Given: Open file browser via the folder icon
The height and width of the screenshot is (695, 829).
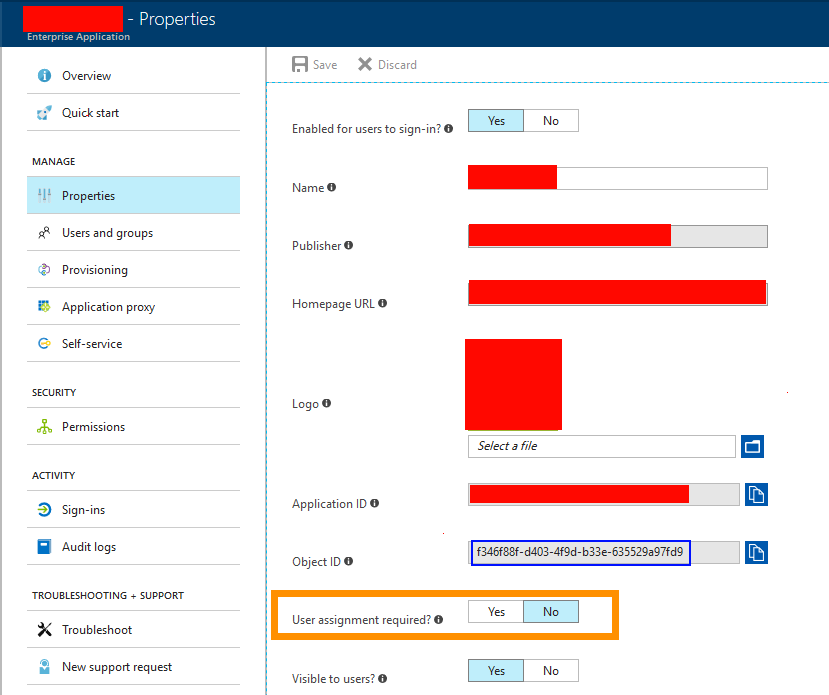Looking at the screenshot, I should tap(752, 446).
